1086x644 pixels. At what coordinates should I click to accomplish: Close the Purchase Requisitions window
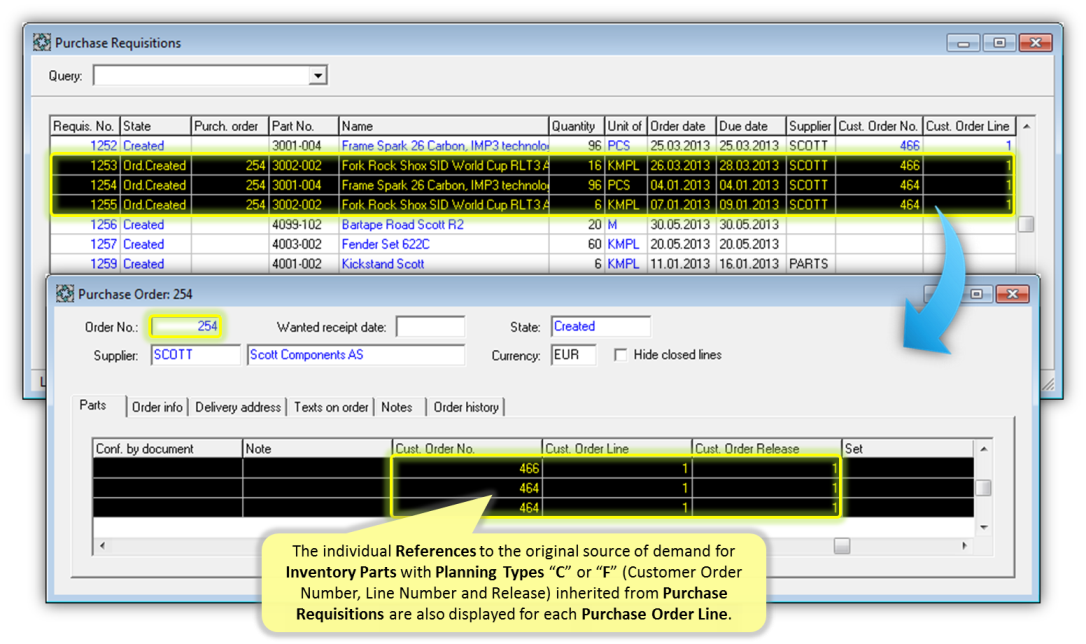[1035, 43]
